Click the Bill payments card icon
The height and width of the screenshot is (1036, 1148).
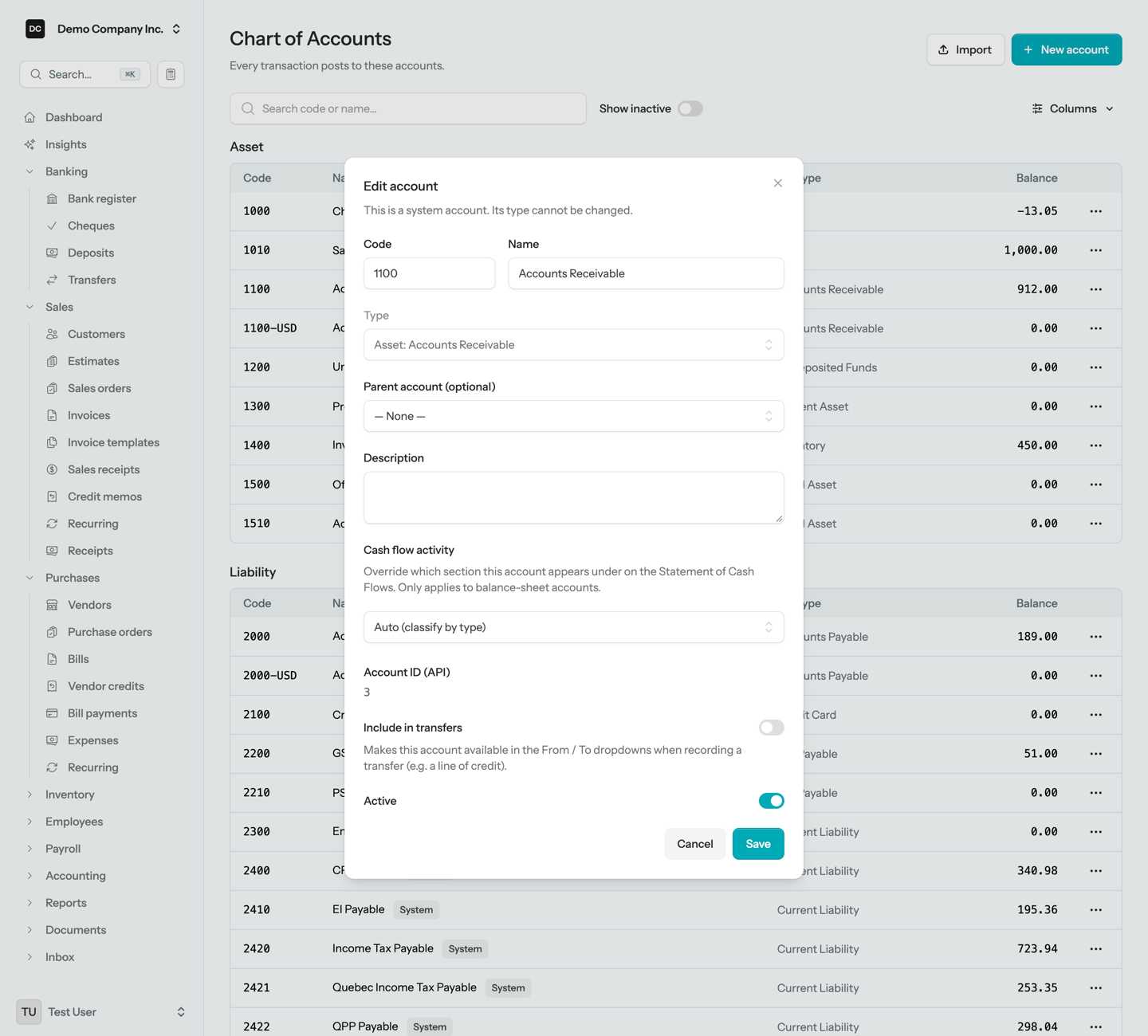click(x=53, y=713)
